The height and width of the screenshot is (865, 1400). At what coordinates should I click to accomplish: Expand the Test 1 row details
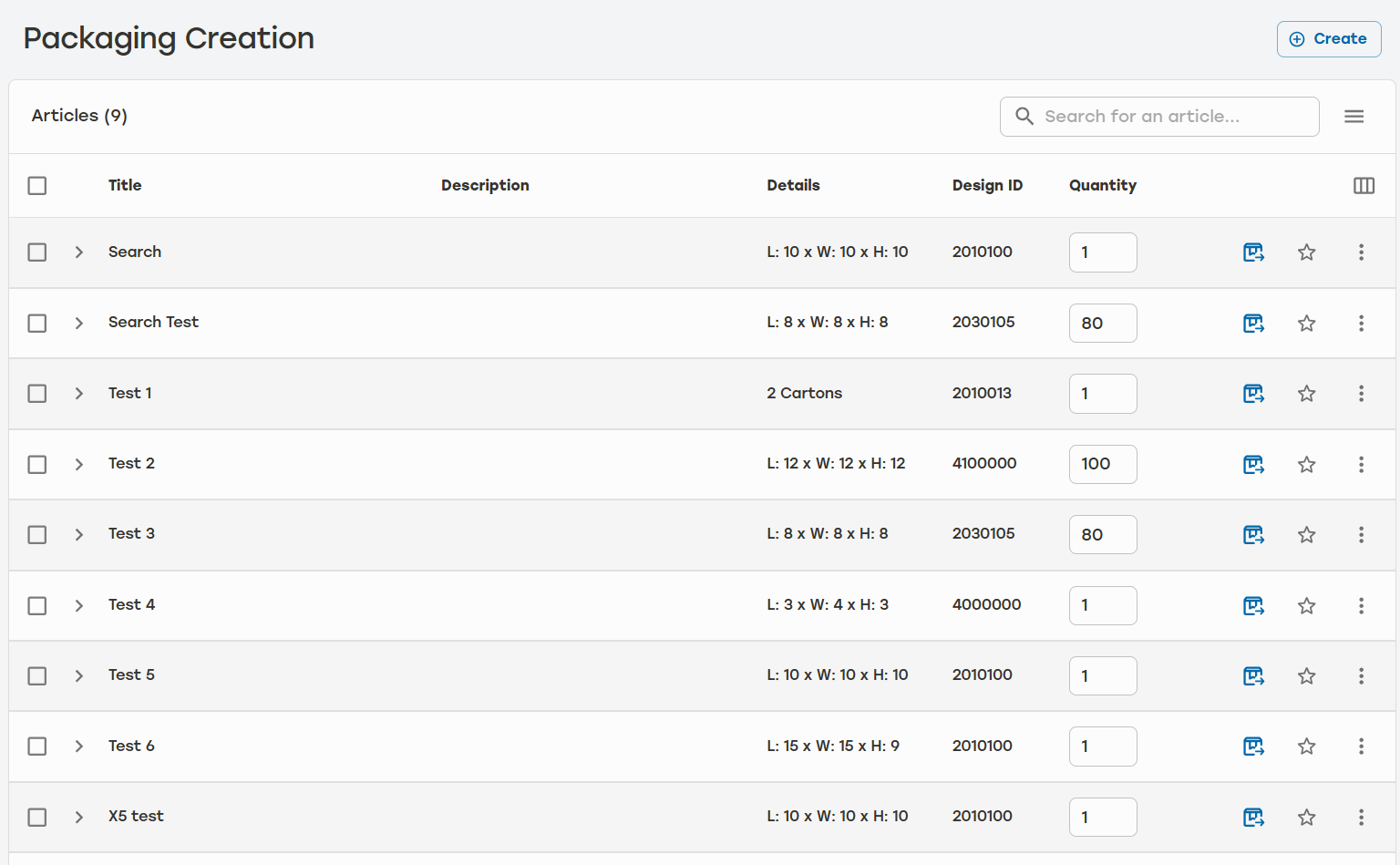click(79, 394)
